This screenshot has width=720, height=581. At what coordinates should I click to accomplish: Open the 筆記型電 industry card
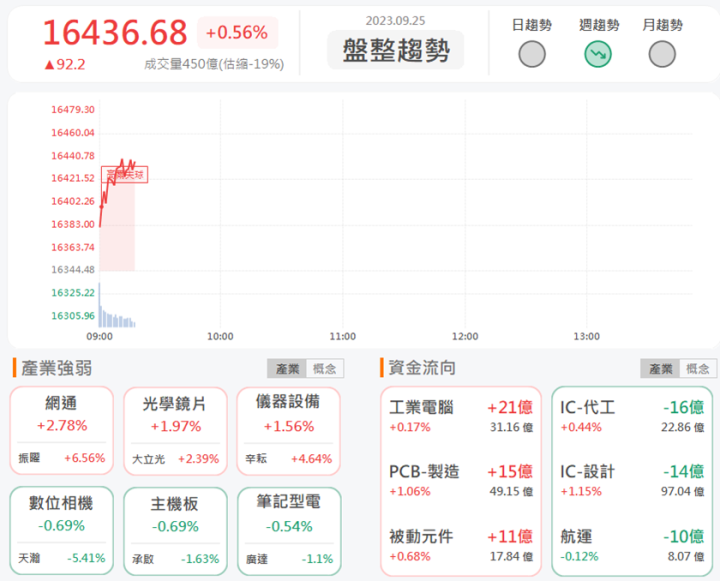(x=289, y=531)
